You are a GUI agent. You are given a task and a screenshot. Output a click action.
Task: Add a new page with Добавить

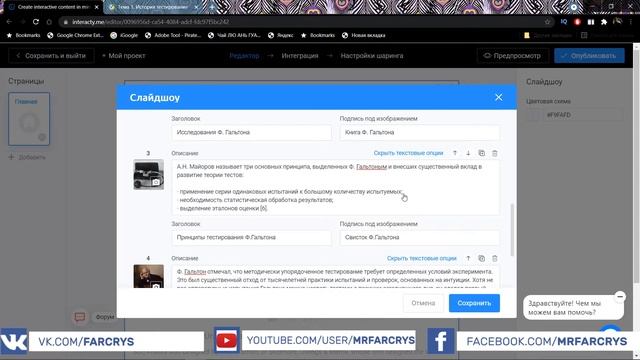click(x=27, y=157)
